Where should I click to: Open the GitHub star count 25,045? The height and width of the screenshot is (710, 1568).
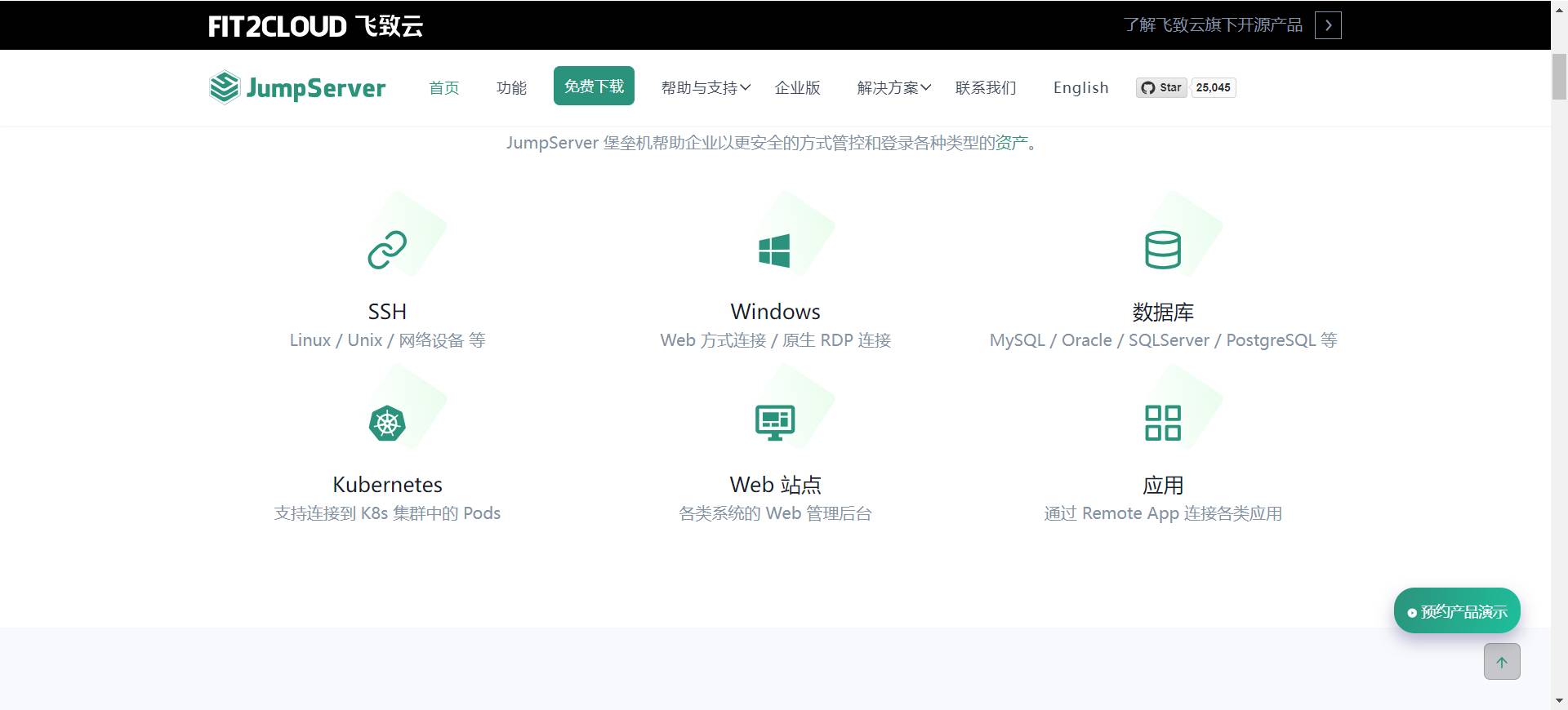[1213, 87]
